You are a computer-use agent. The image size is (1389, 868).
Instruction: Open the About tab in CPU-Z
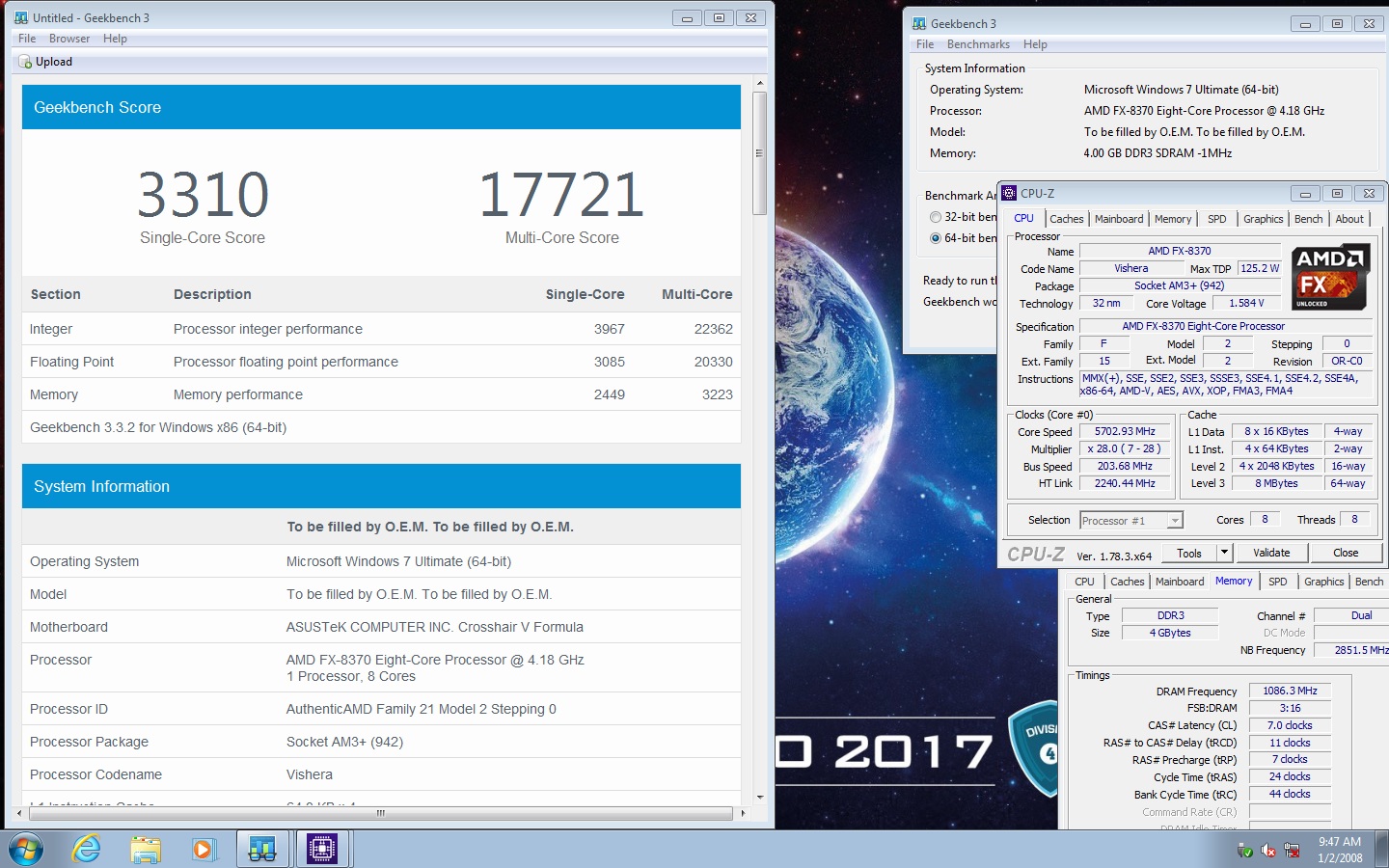click(x=1349, y=219)
